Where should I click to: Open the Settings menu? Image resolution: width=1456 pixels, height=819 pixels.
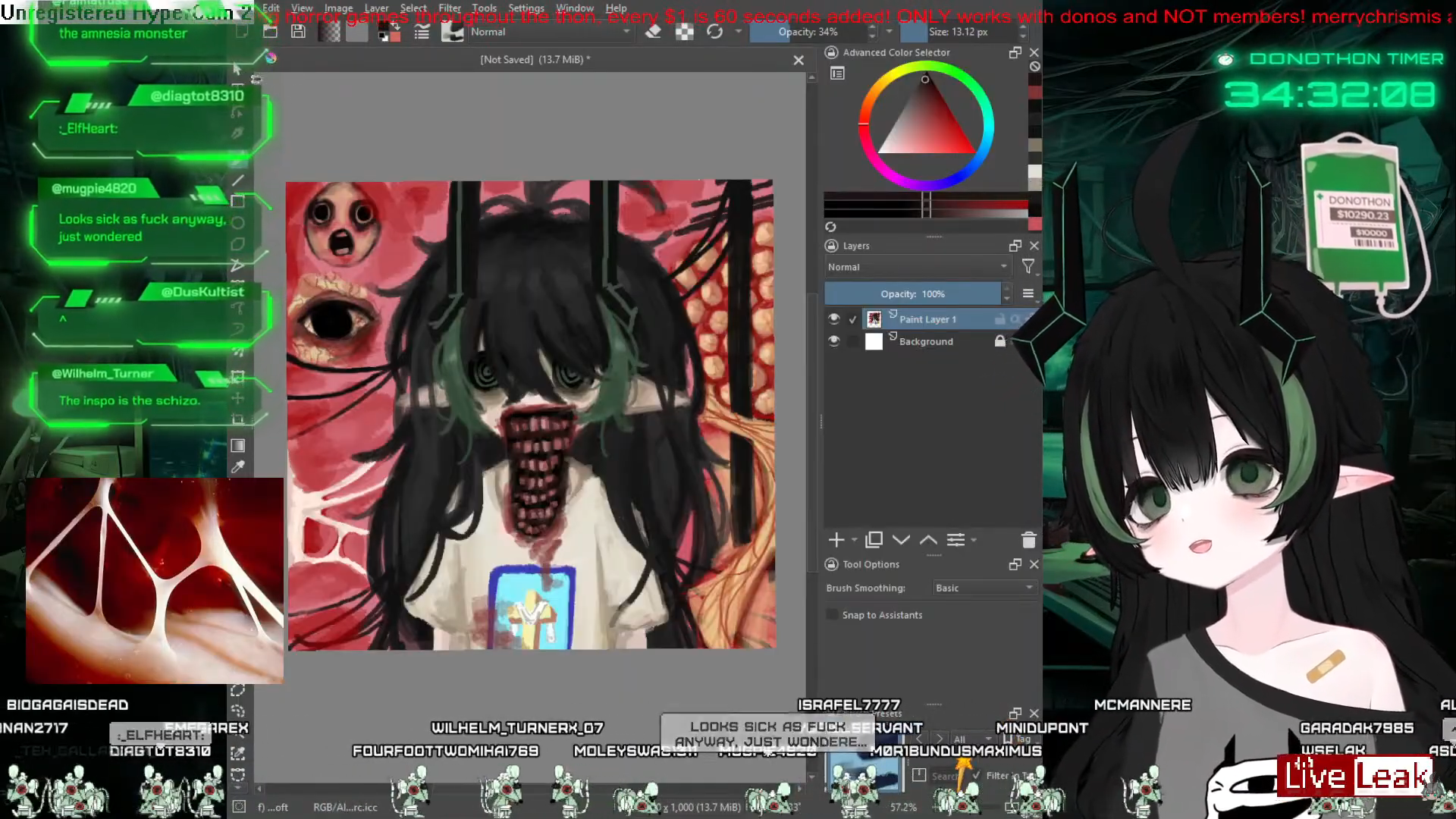[x=526, y=8]
